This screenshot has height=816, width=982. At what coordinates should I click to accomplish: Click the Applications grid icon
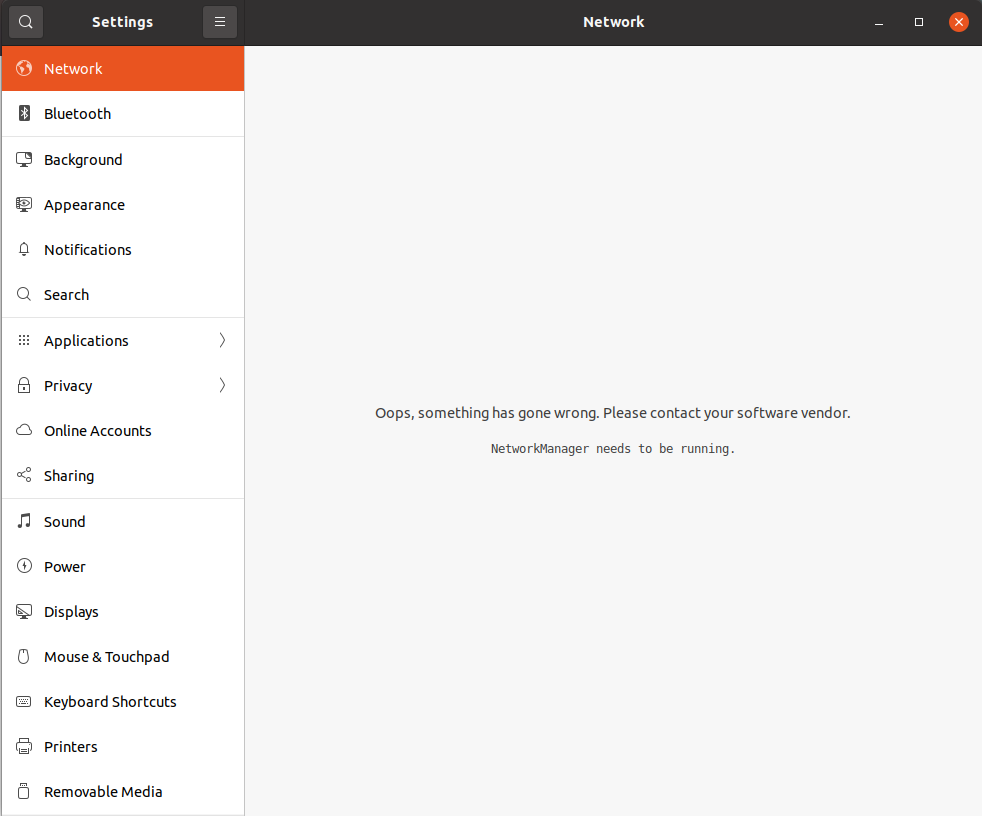pyautogui.click(x=24, y=340)
